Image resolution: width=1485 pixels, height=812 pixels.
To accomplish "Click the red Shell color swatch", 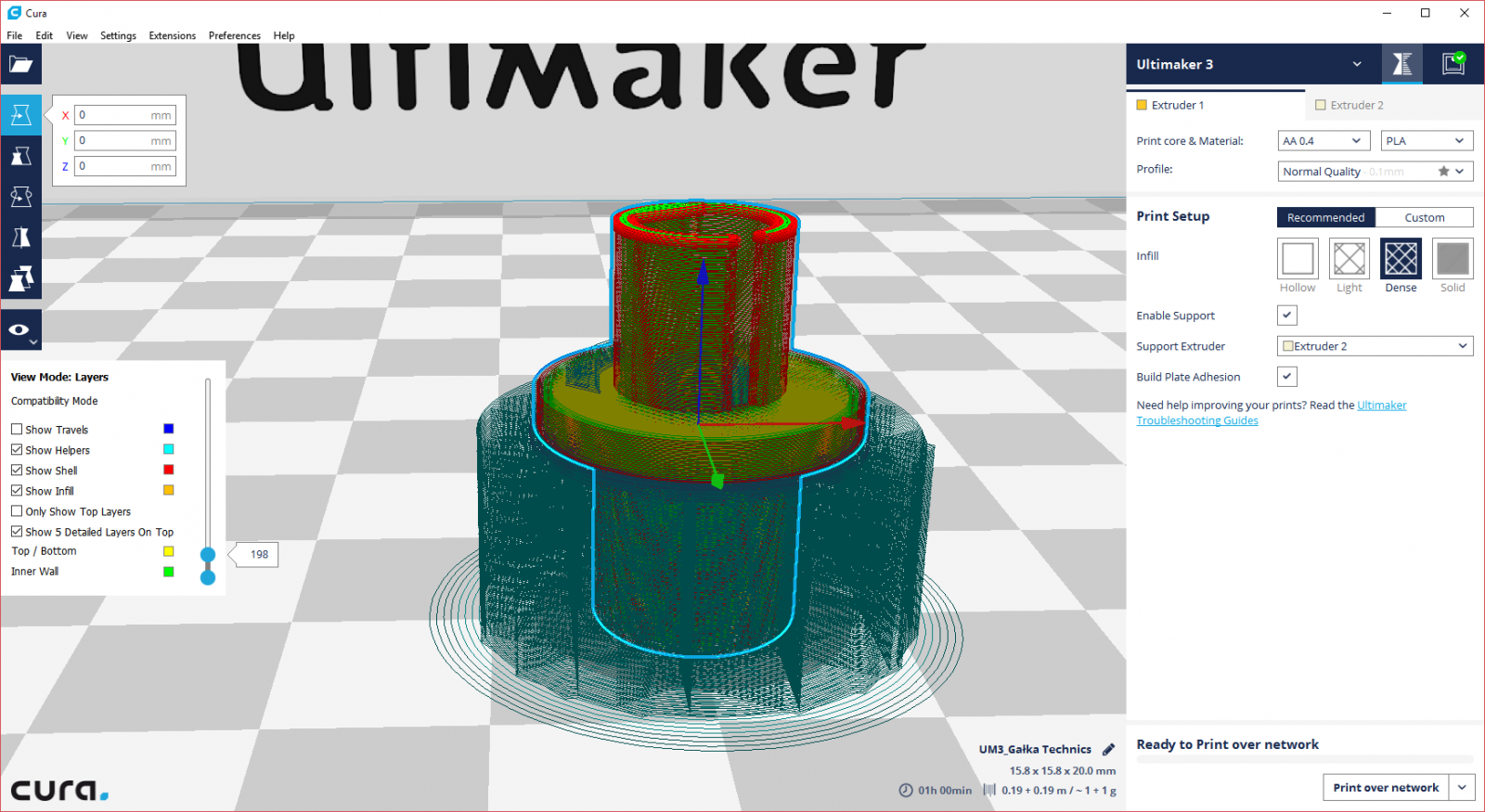I will 169,470.
